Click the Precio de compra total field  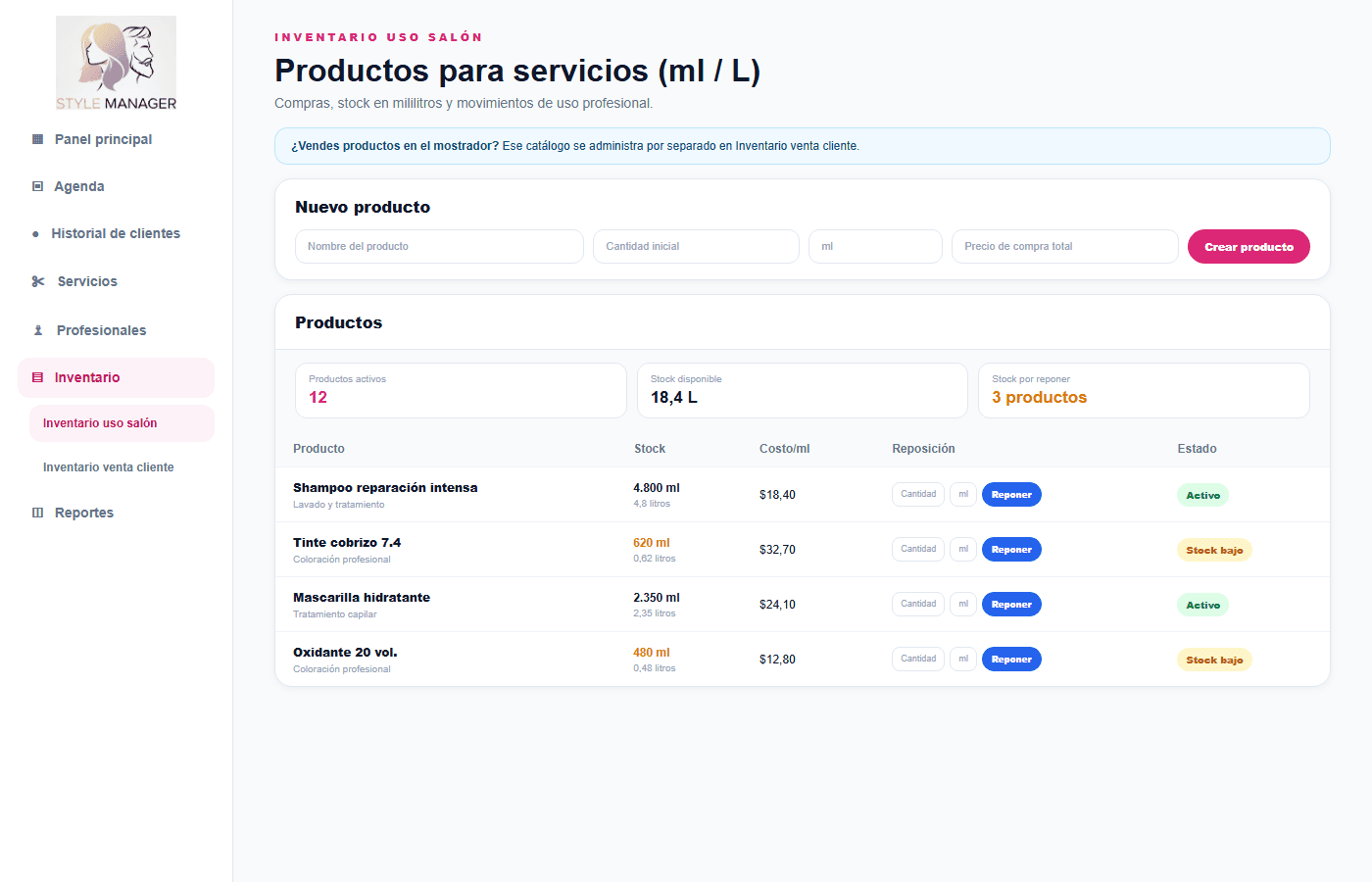[x=1064, y=246]
